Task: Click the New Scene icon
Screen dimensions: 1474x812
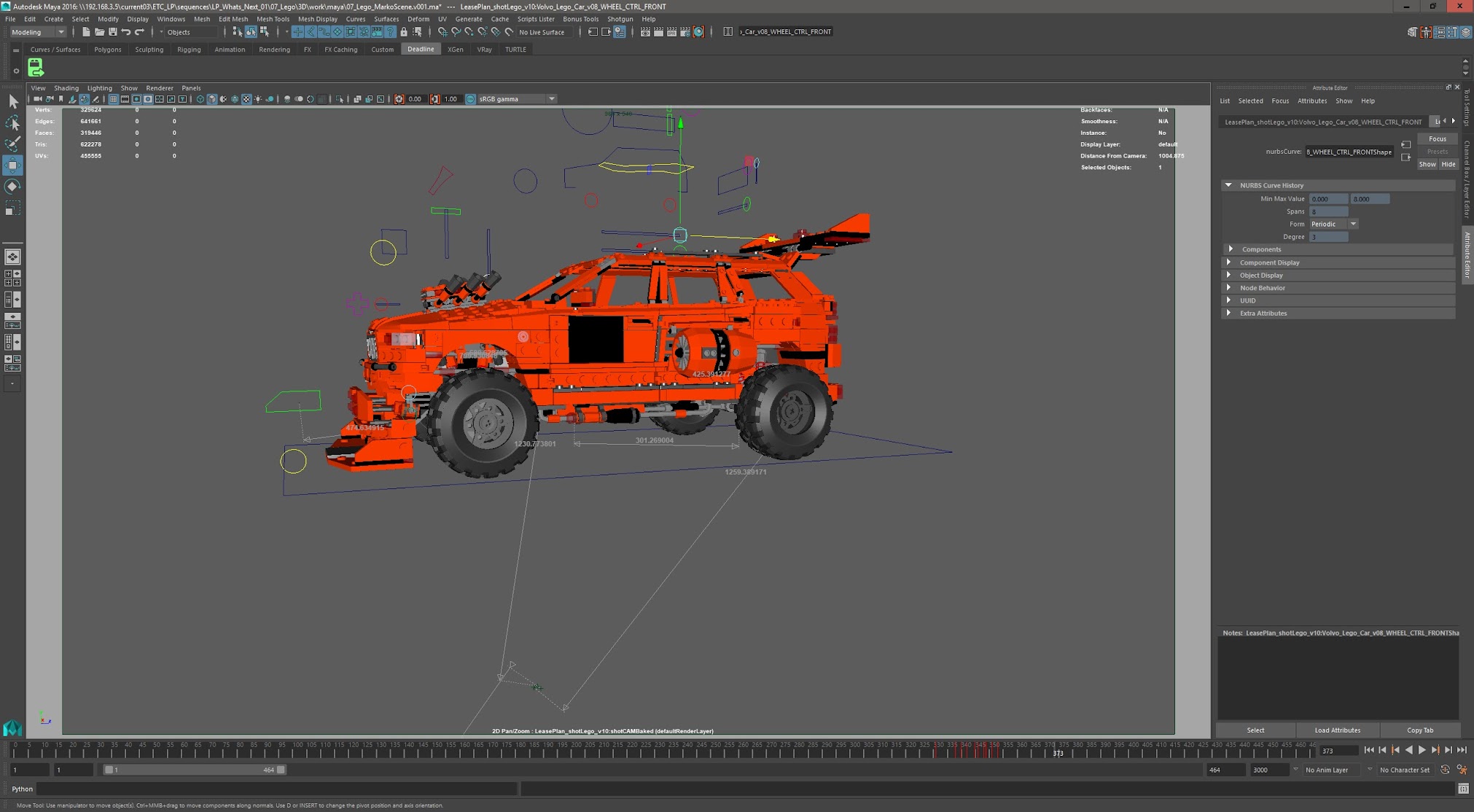Action: (86, 32)
